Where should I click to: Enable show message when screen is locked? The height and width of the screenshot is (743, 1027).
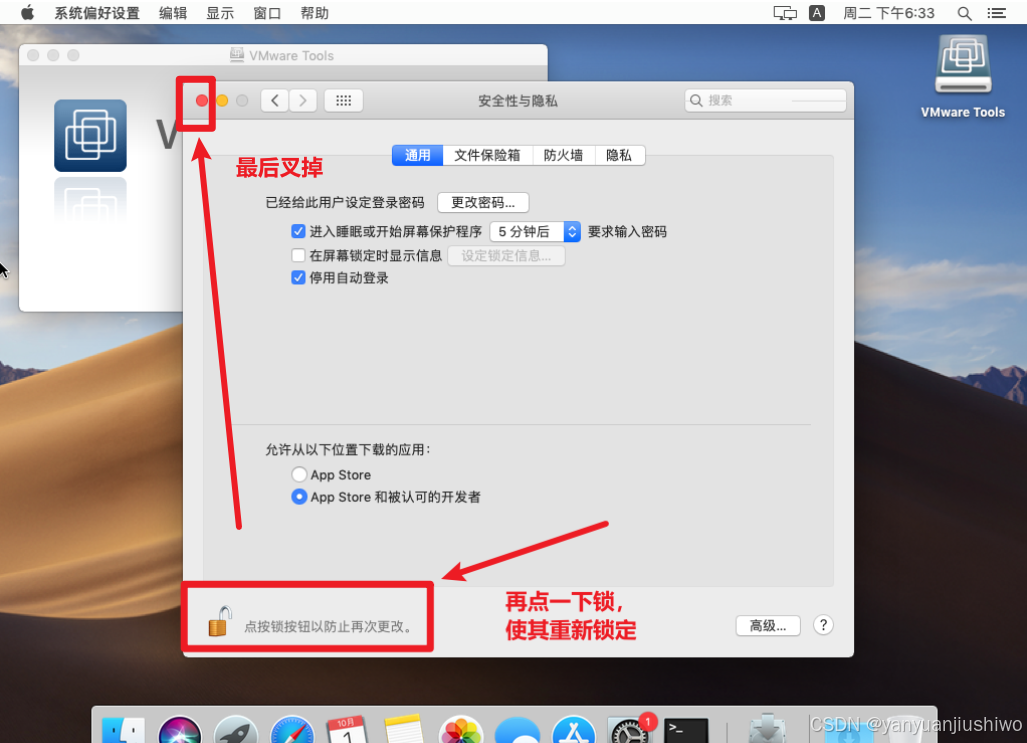point(298,255)
